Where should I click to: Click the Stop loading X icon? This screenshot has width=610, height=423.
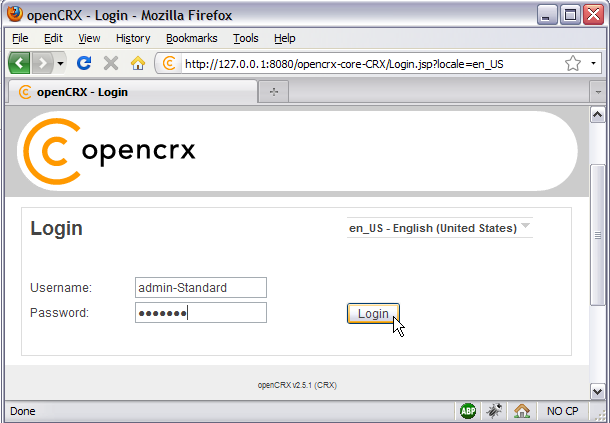coord(111,63)
